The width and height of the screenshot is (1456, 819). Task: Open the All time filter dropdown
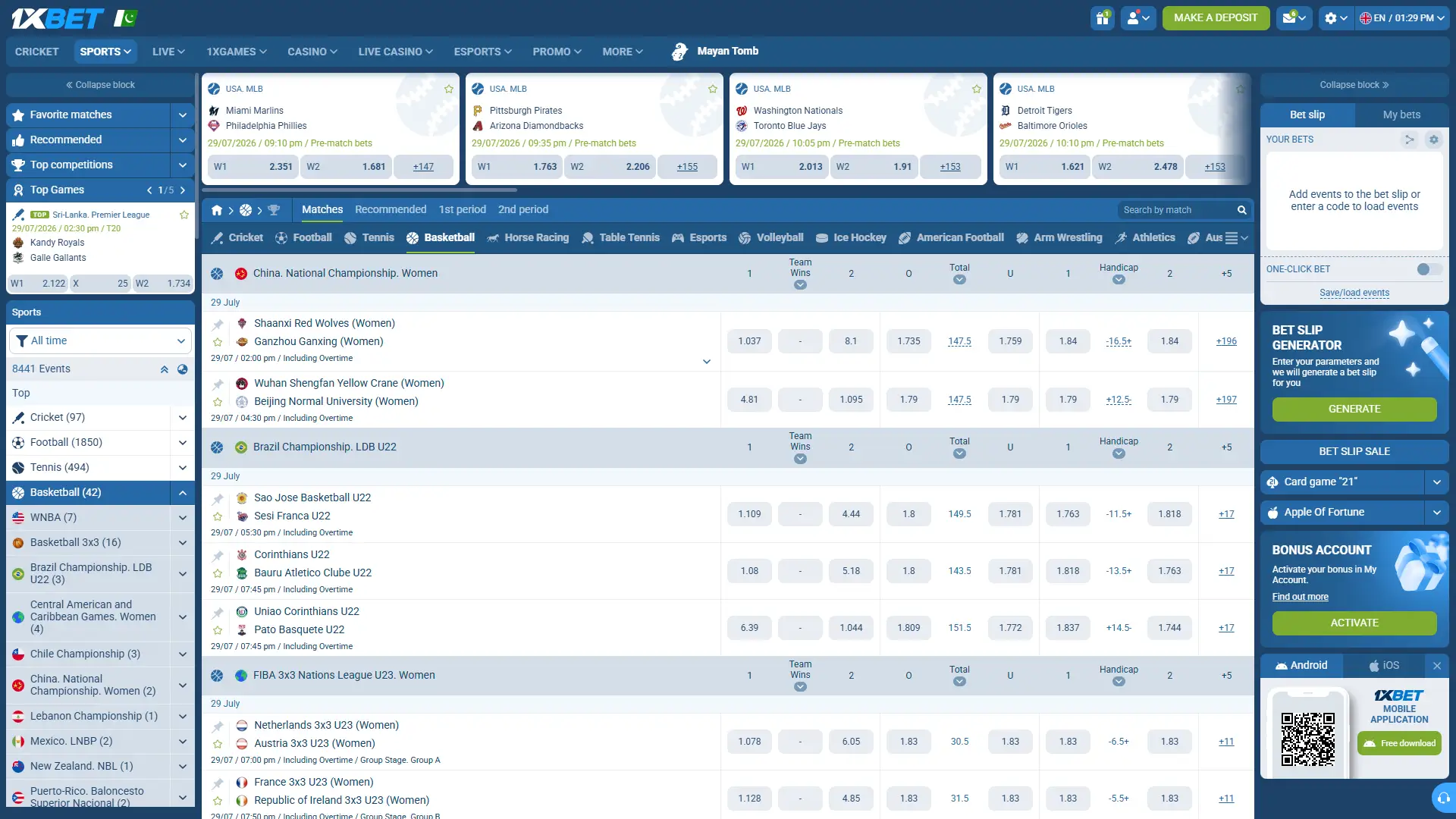100,341
